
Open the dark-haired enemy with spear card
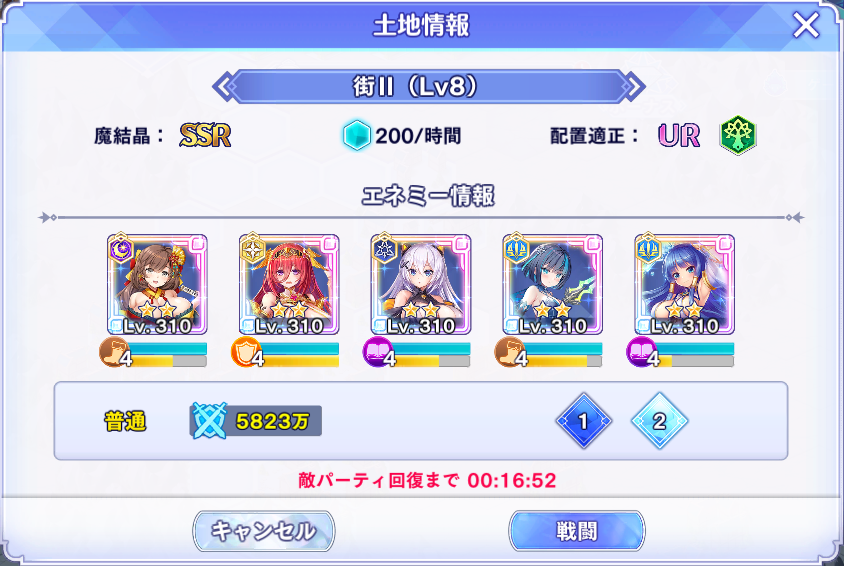553,284
